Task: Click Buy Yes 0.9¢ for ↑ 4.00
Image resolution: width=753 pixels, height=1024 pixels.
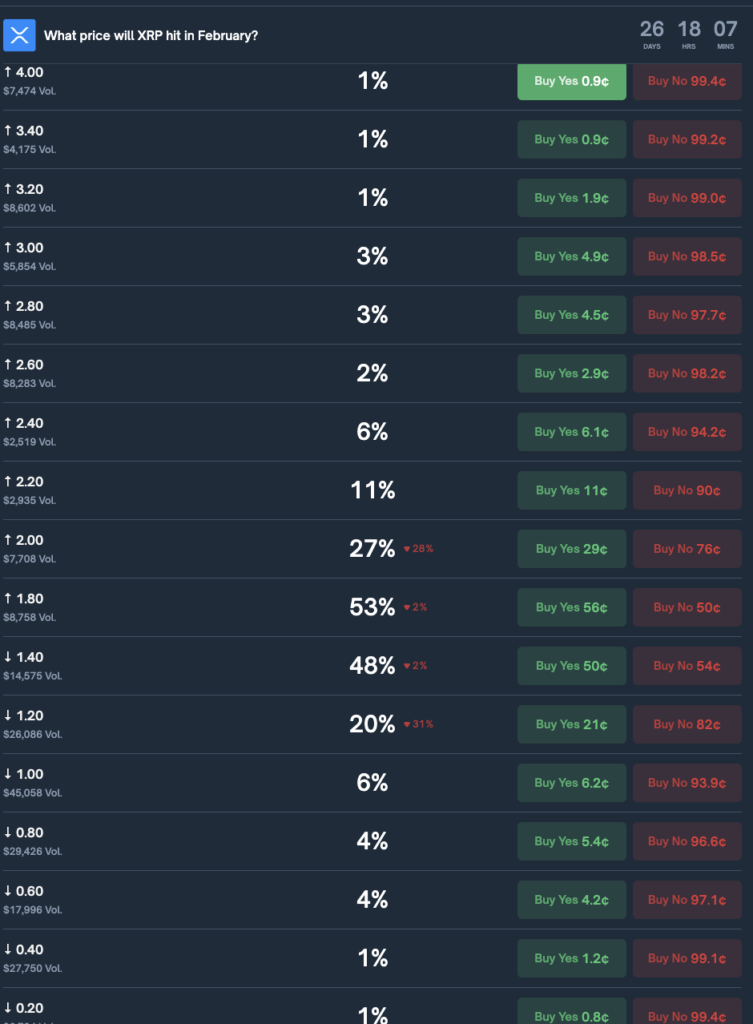Action: 571,81
